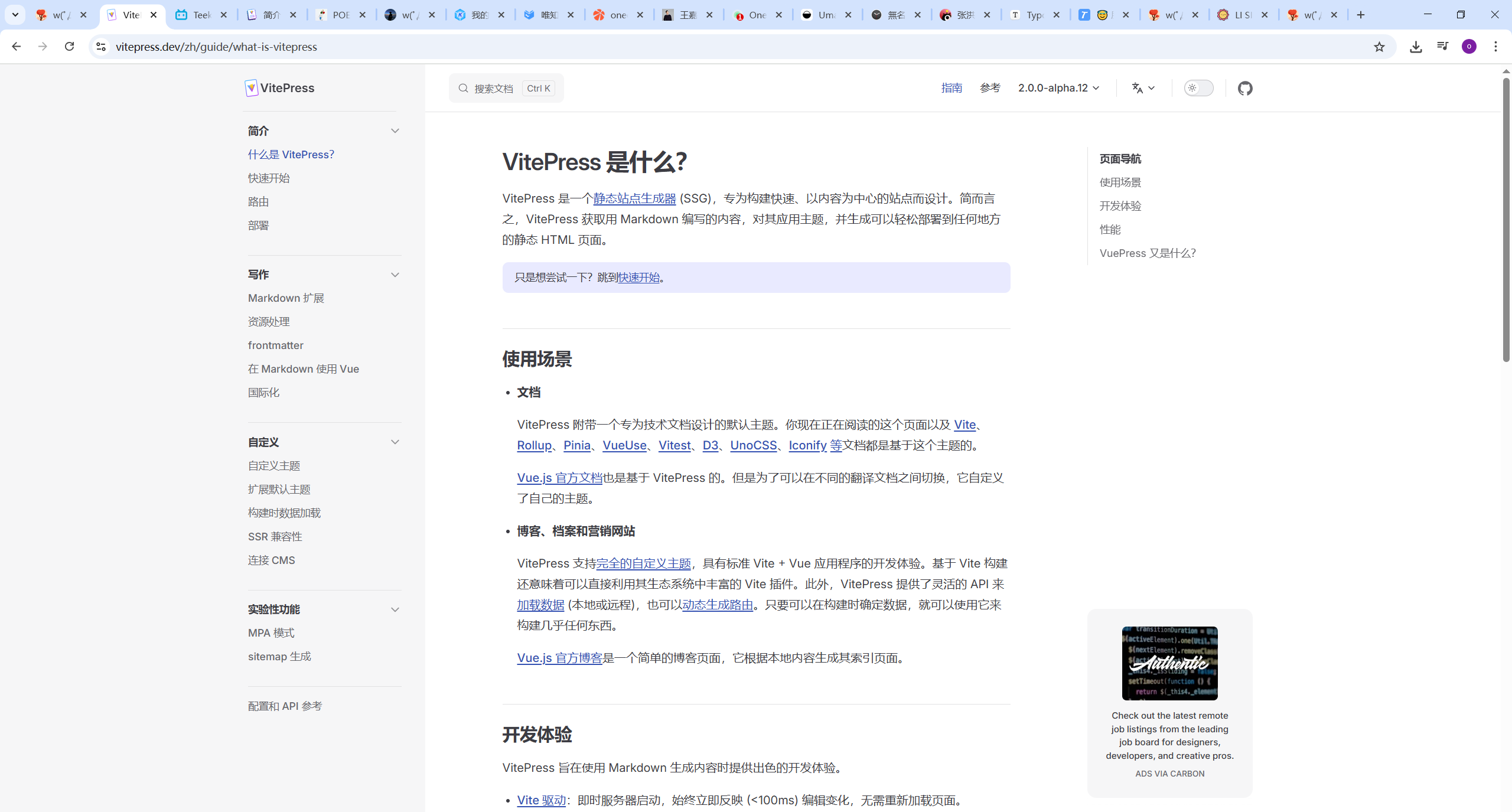The image size is (1512, 812).
Task: Open 构建时数据加载 sidebar page
Action: point(284,513)
